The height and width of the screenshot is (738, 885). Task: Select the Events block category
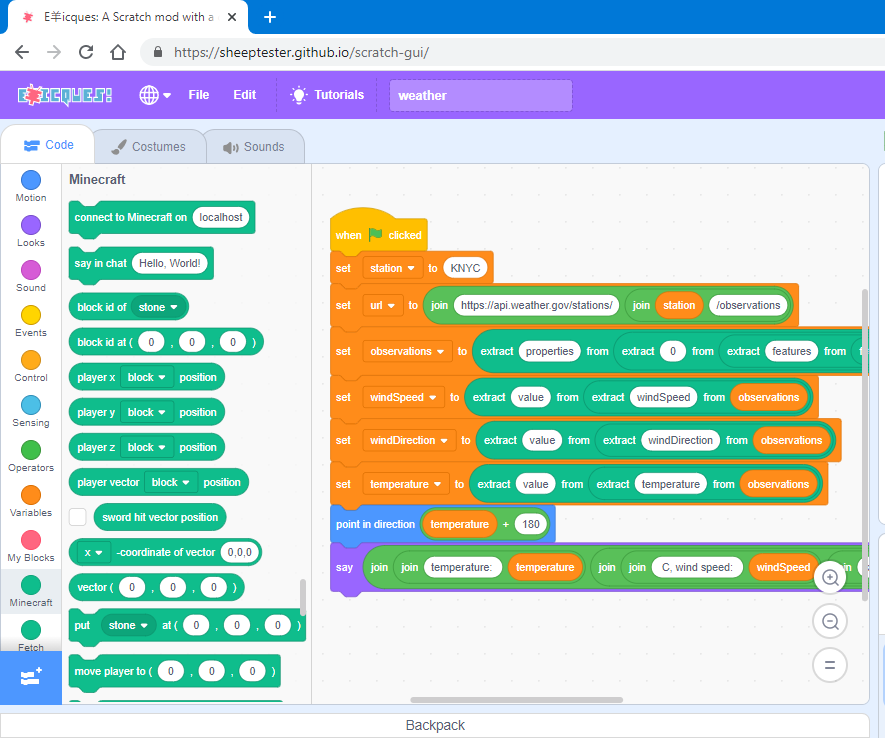point(30,316)
